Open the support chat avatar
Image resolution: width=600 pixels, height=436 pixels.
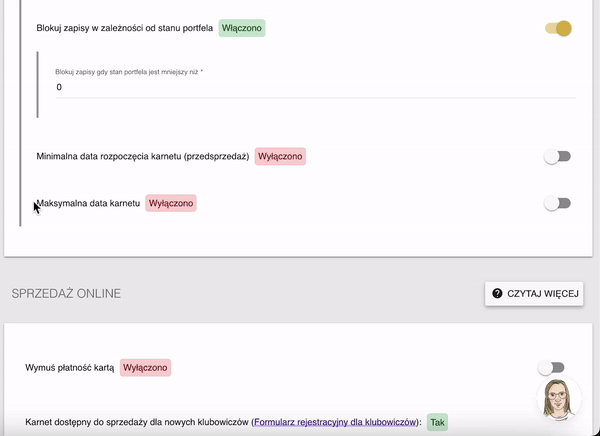point(559,398)
